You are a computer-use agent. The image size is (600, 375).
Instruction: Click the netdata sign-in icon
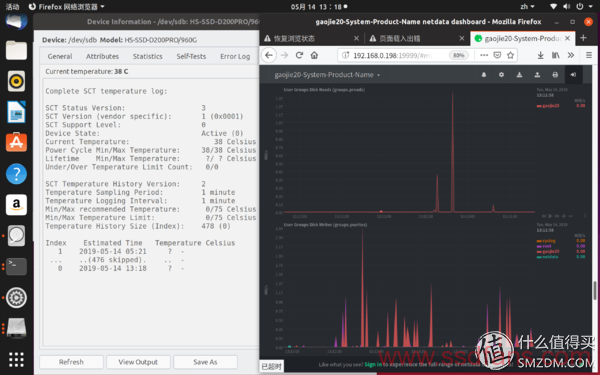(573, 75)
